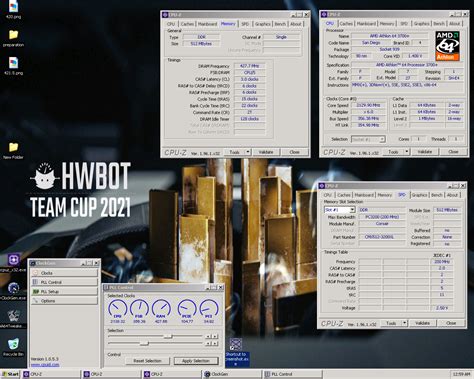The height and width of the screenshot is (379, 474).
Task: Open Graphics tab in CPU-Z CPU window
Action: point(421,23)
